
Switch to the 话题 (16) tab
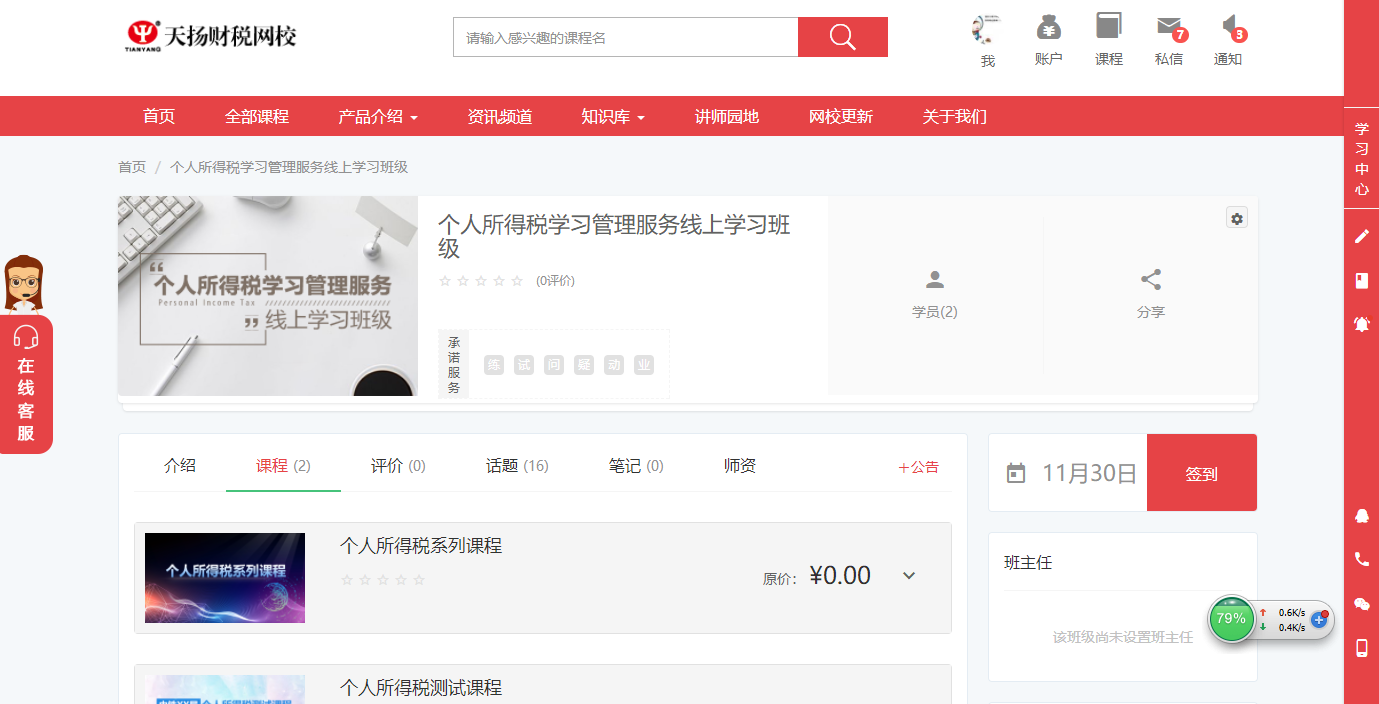516,466
